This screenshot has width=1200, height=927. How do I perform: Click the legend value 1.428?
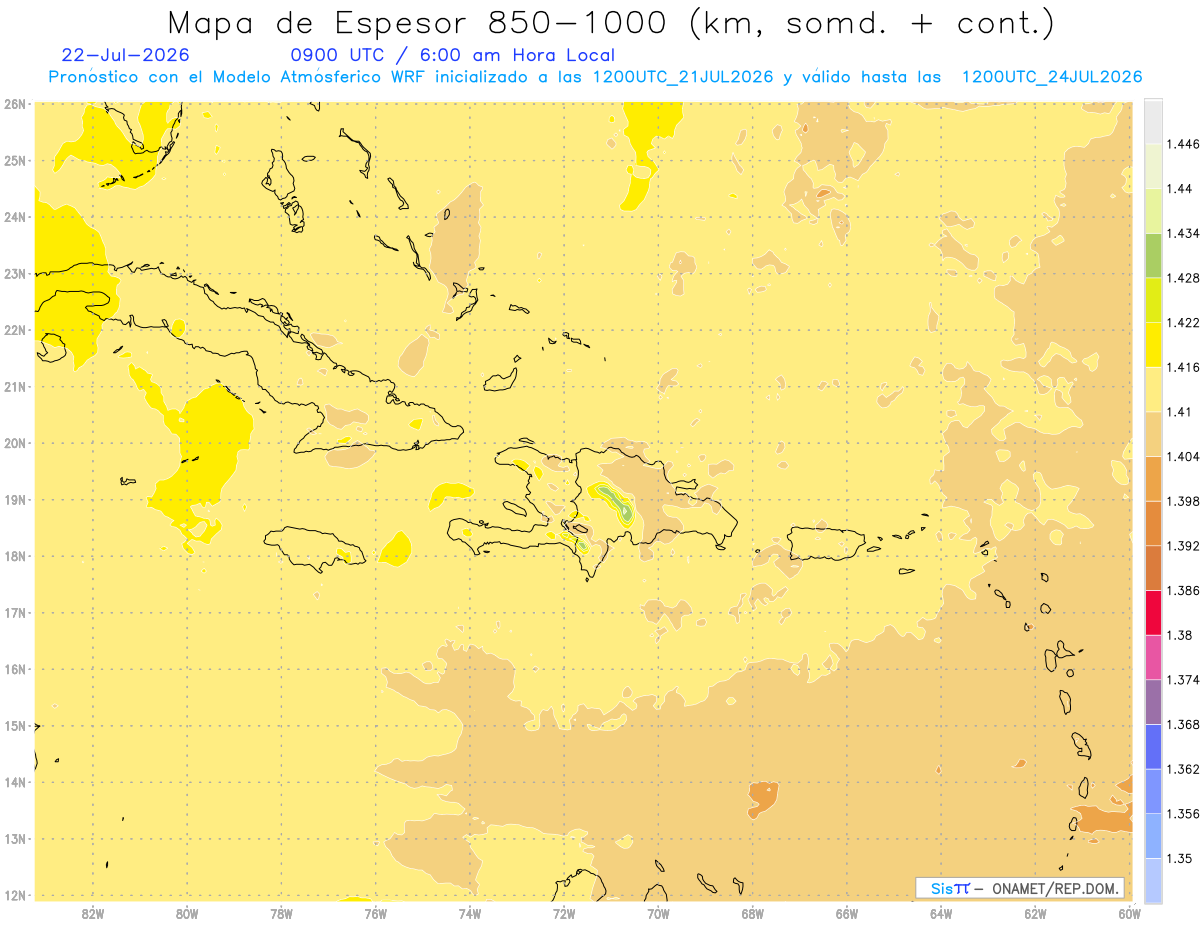1182,278
